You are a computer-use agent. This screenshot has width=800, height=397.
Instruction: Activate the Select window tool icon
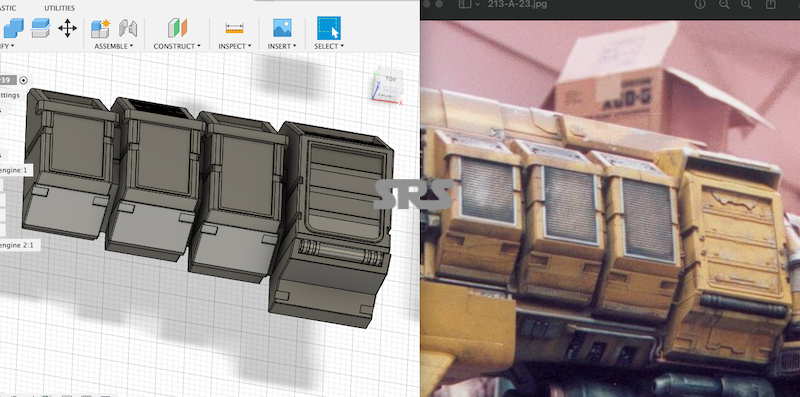click(x=329, y=28)
